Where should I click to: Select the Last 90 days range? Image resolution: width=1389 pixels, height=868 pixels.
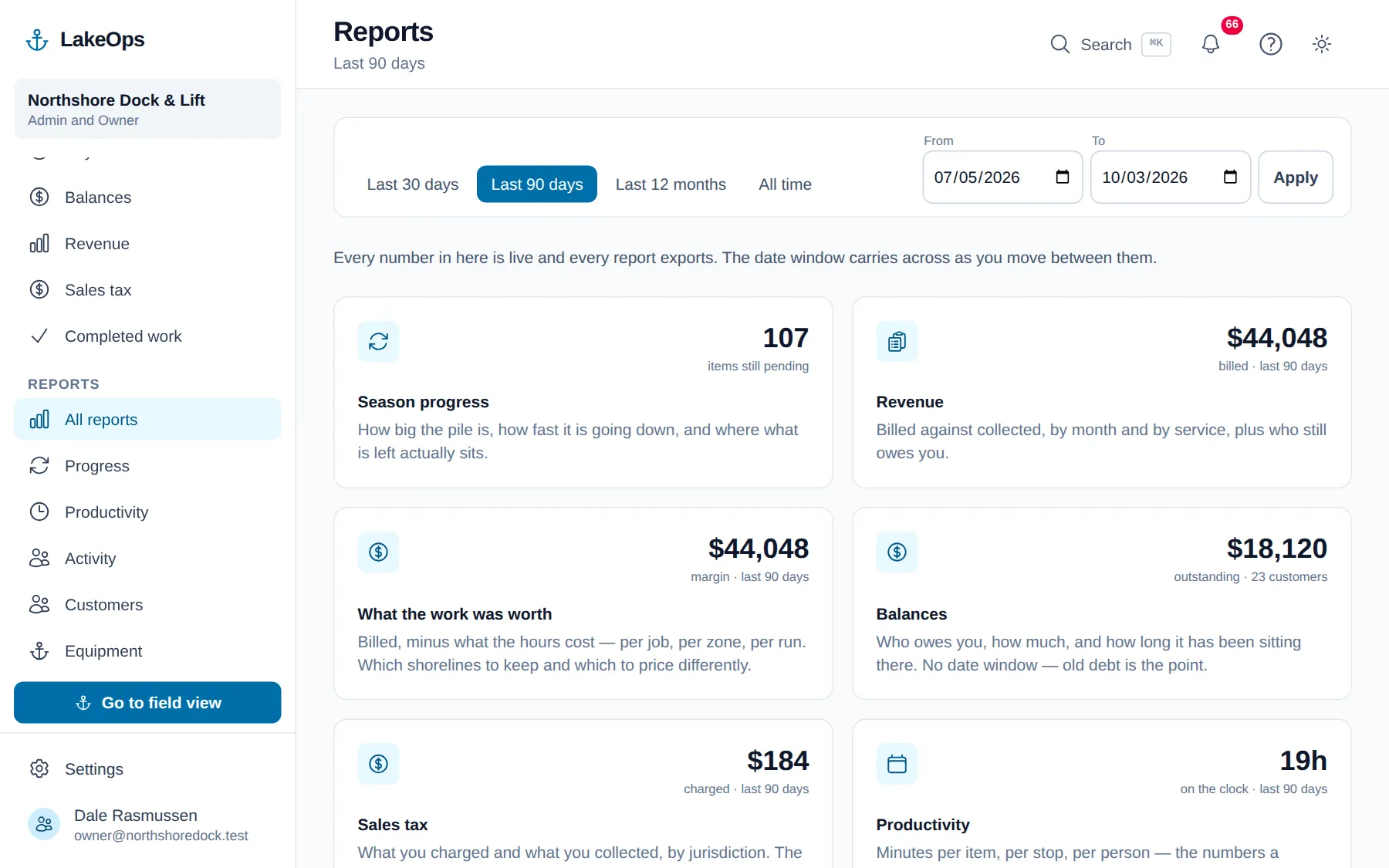[537, 184]
